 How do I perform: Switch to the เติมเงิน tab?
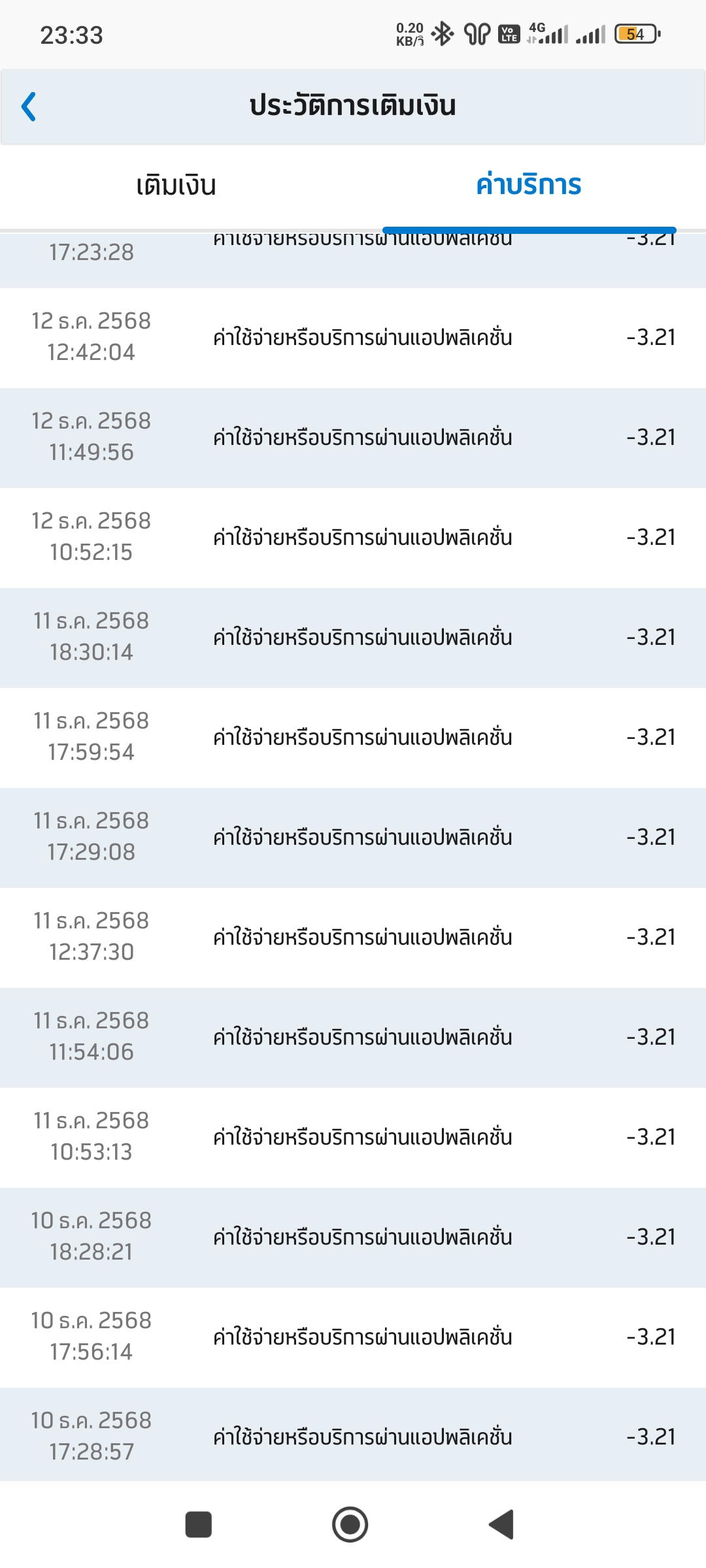[x=176, y=186]
